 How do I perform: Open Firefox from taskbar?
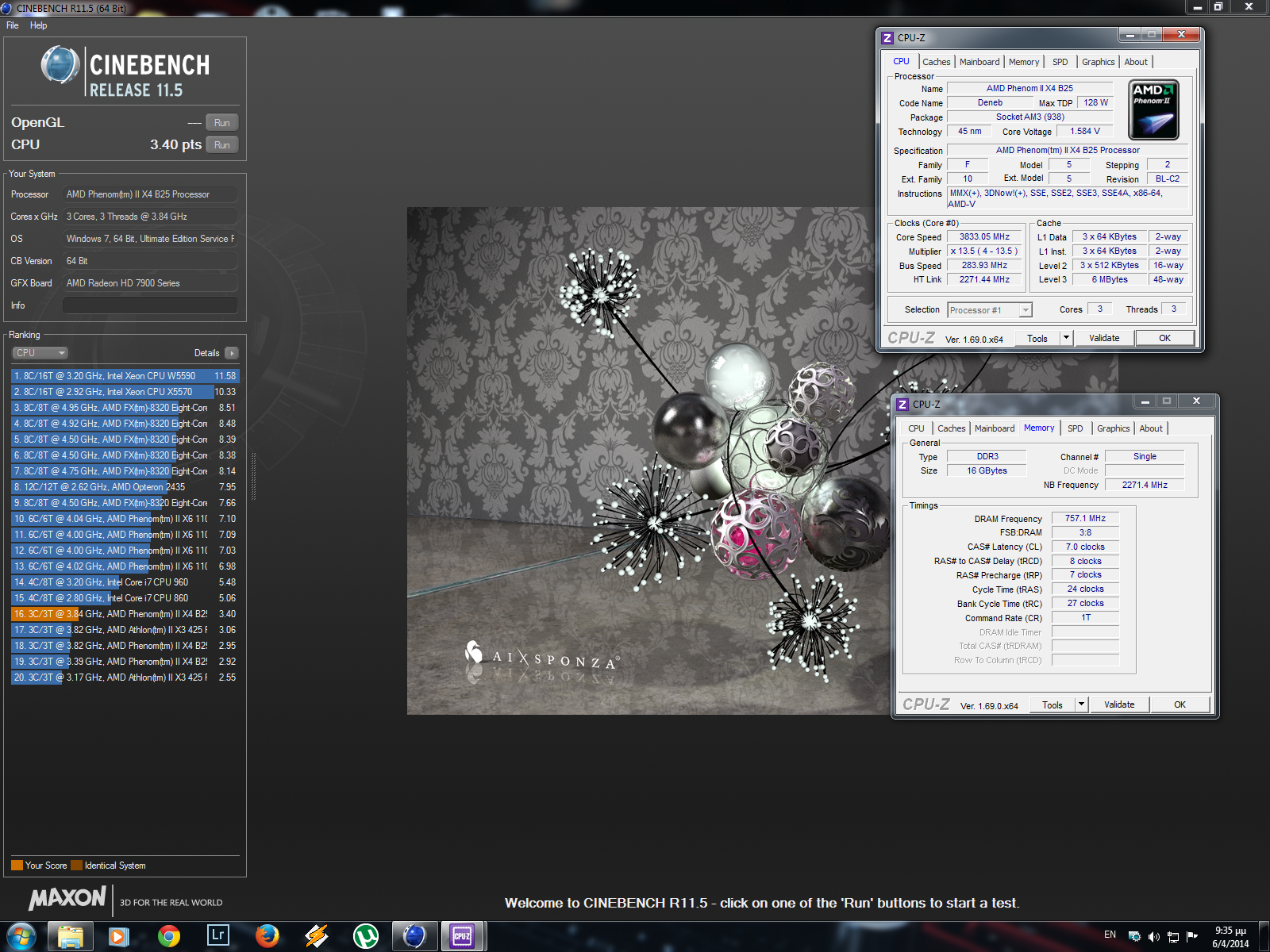point(267,936)
